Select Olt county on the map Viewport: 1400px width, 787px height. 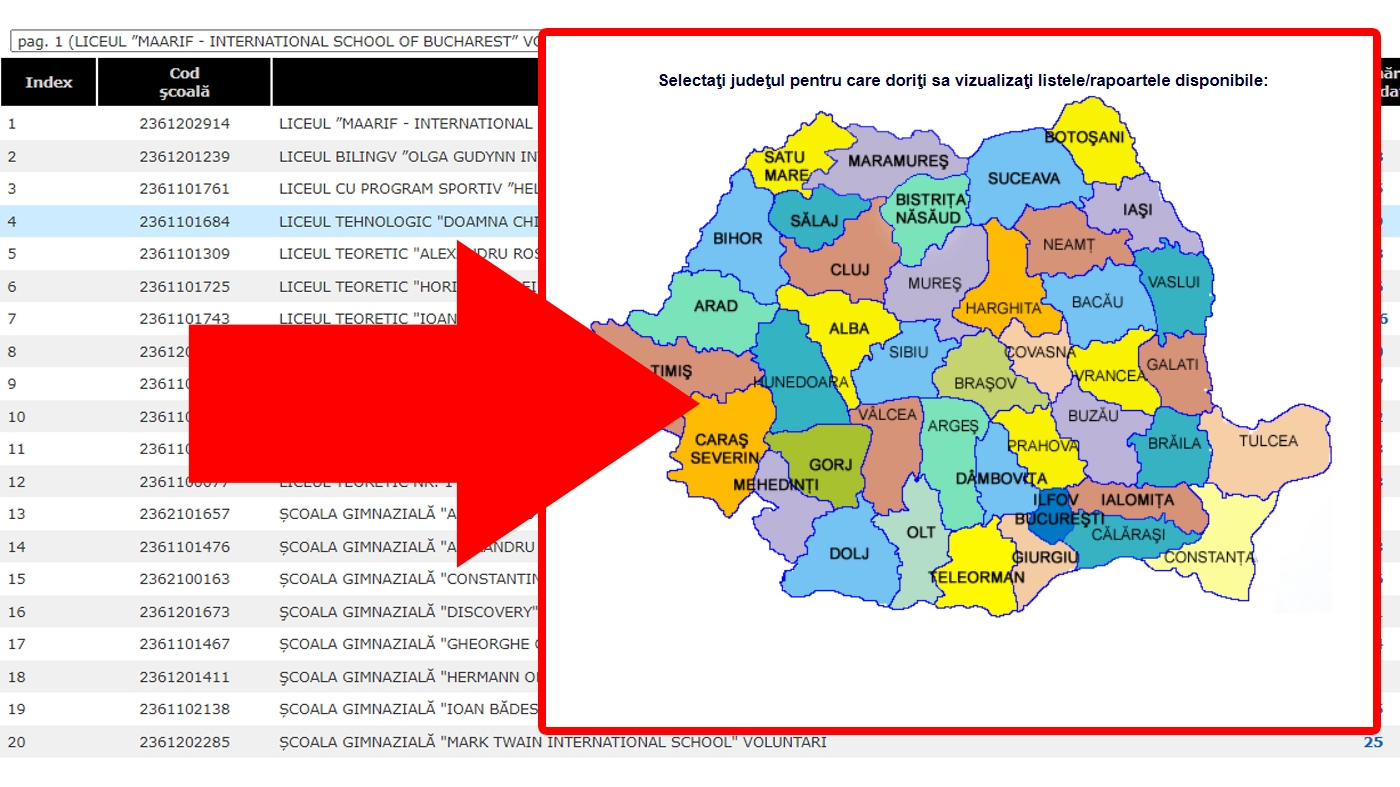coord(921,533)
